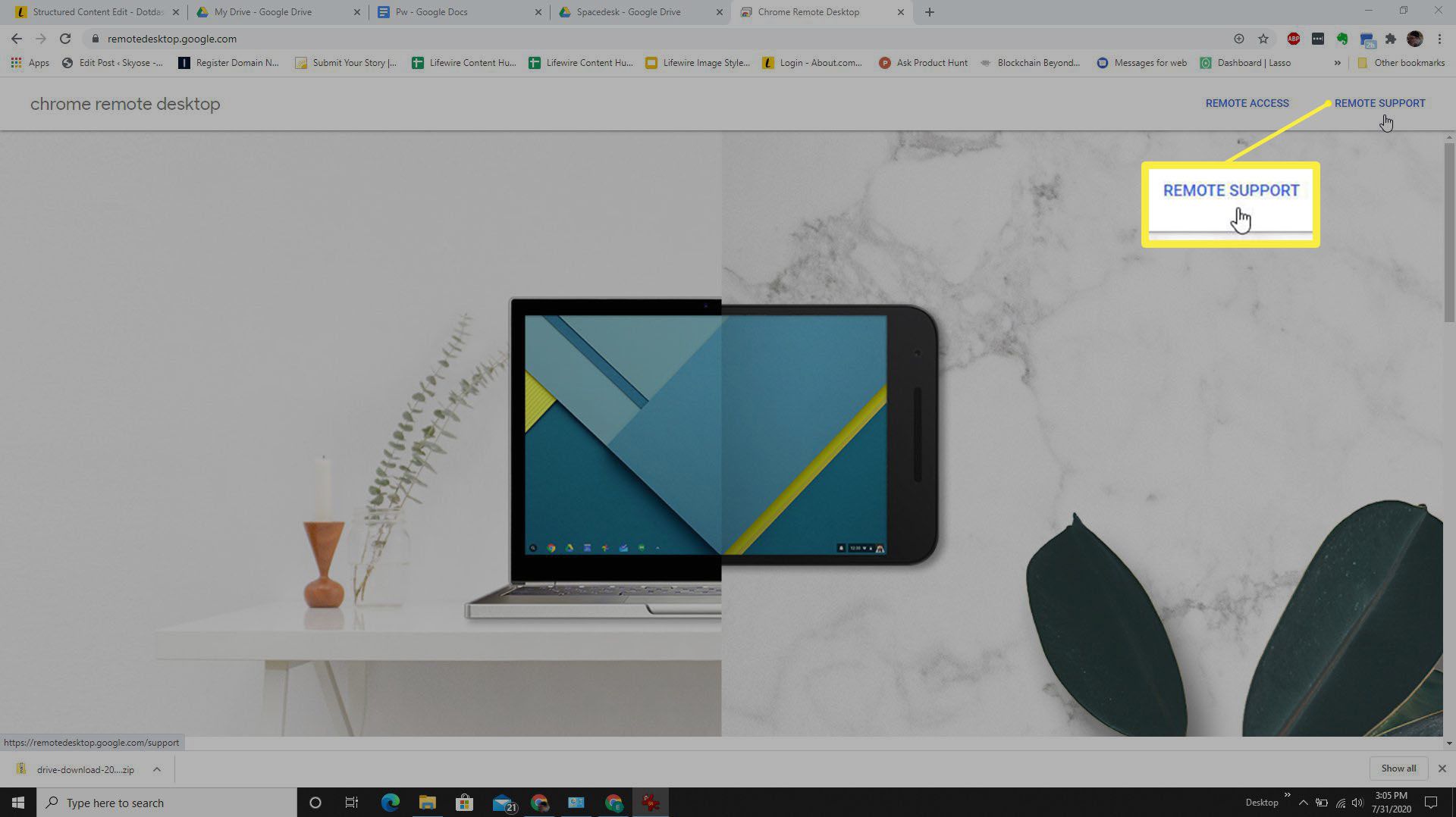Open the Lifewire Image Style bookmark
This screenshot has width=1456, height=817.
(x=697, y=63)
